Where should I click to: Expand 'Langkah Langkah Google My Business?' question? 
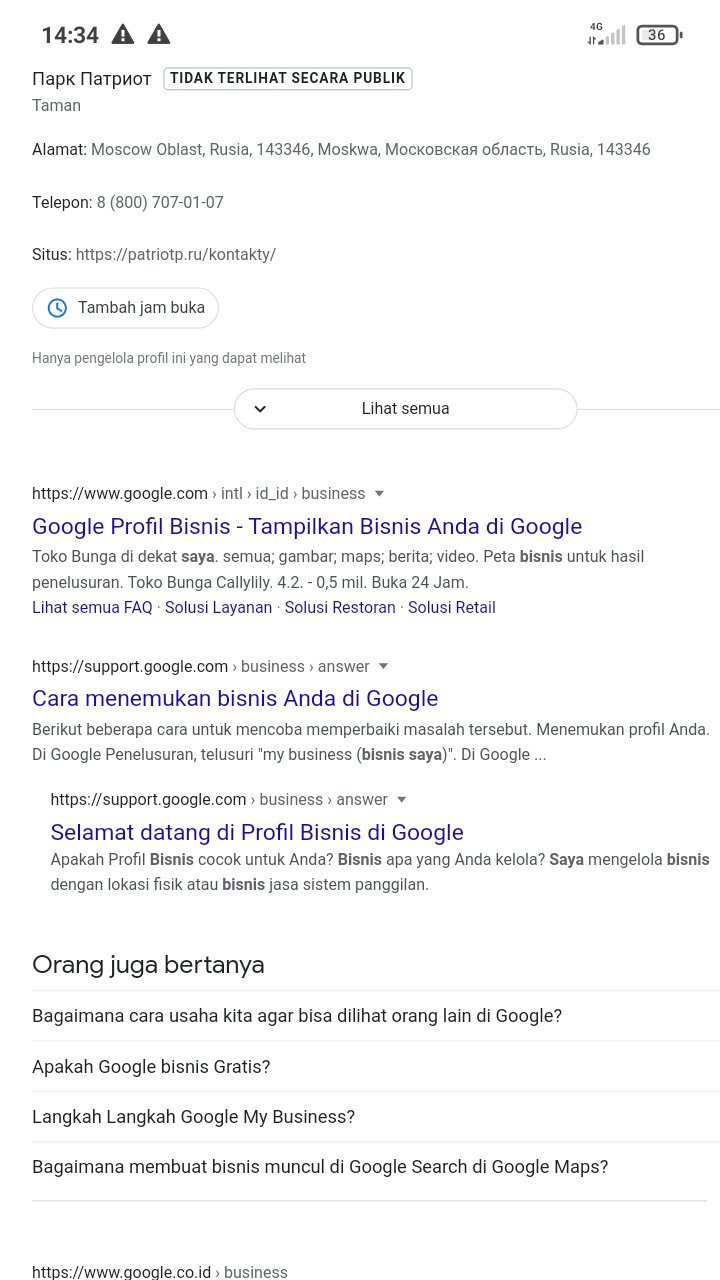(x=193, y=1117)
